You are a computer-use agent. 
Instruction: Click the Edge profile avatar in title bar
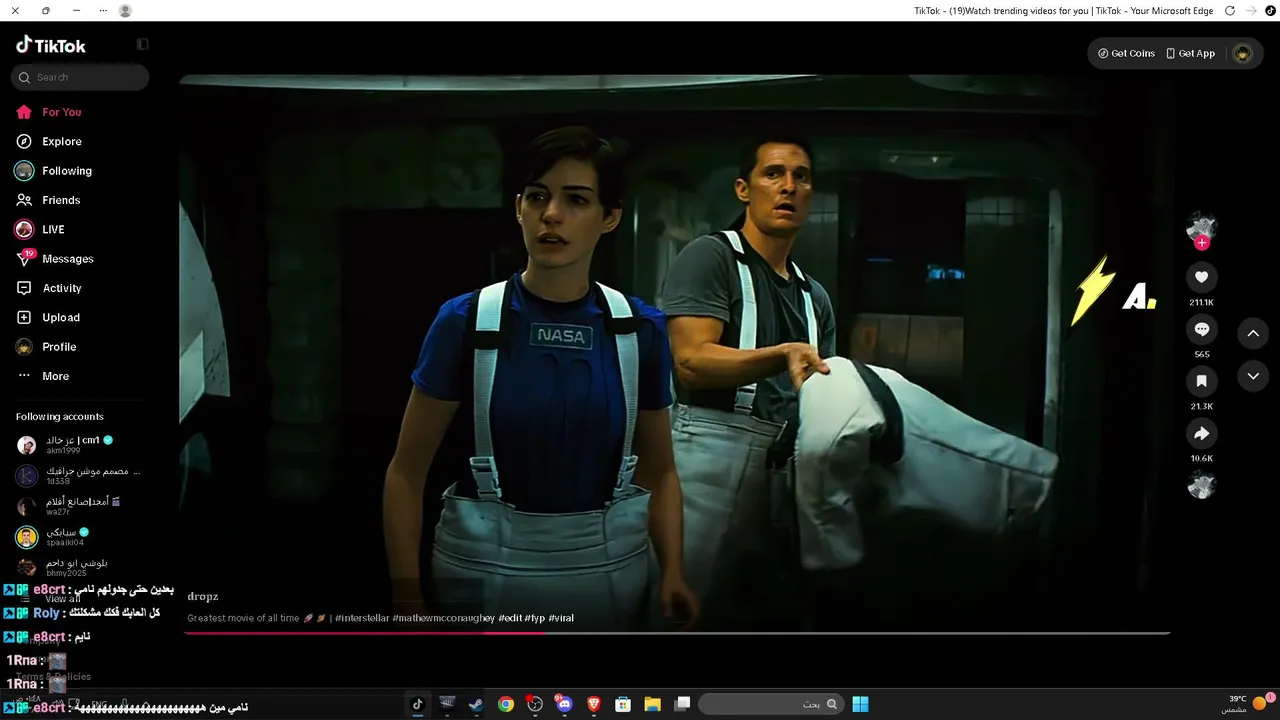(x=125, y=11)
